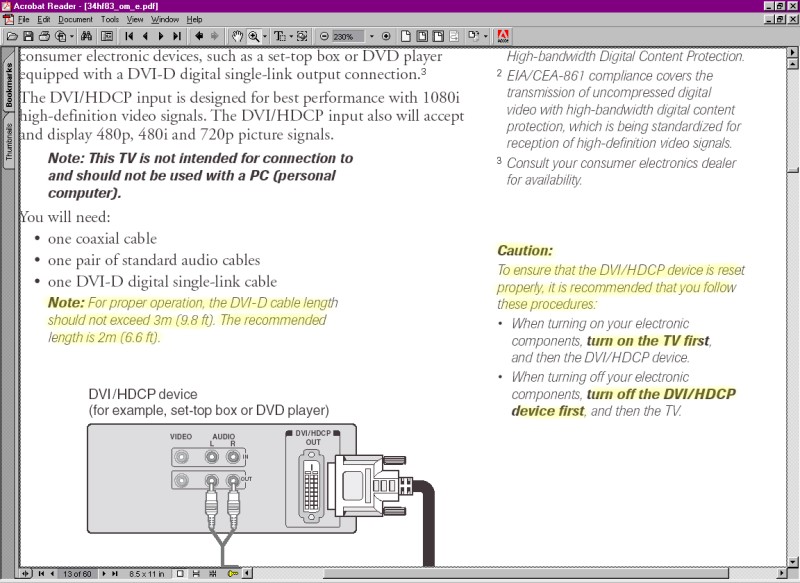Screen dimensions: 800x583
Task: Open Find with the binoculars icon
Action: [x=86, y=36]
